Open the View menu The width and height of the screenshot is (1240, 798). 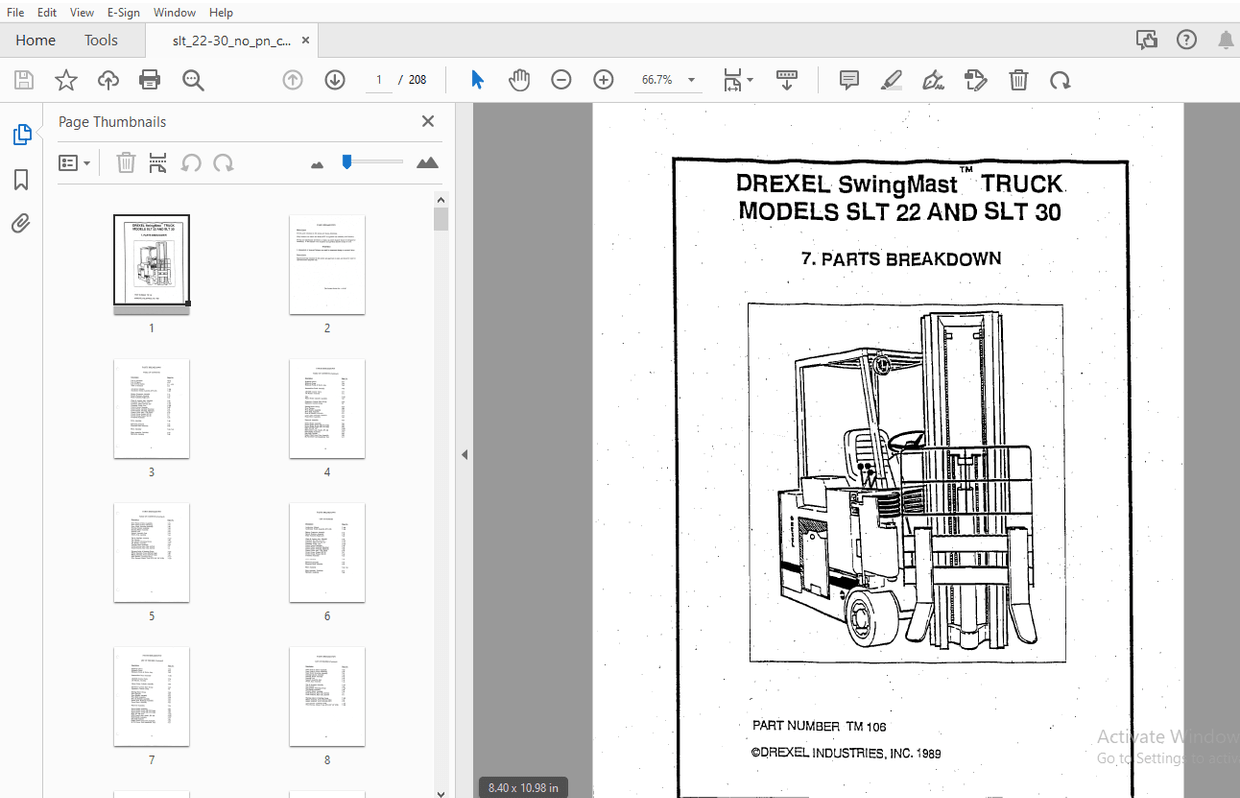82,12
